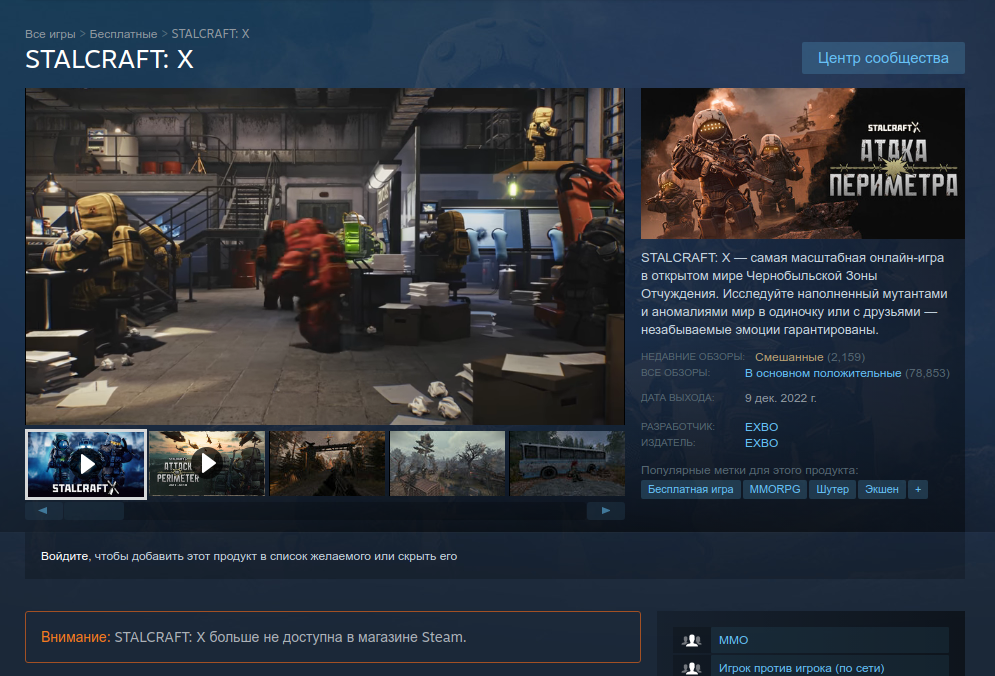
Task: Click the plus button to add tags
Action: 918,489
